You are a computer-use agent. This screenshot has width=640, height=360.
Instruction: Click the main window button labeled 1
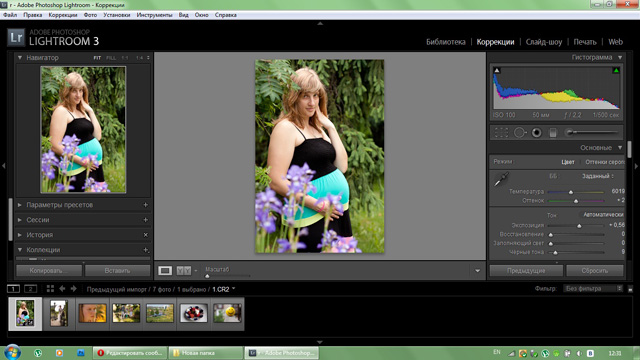(x=13, y=289)
